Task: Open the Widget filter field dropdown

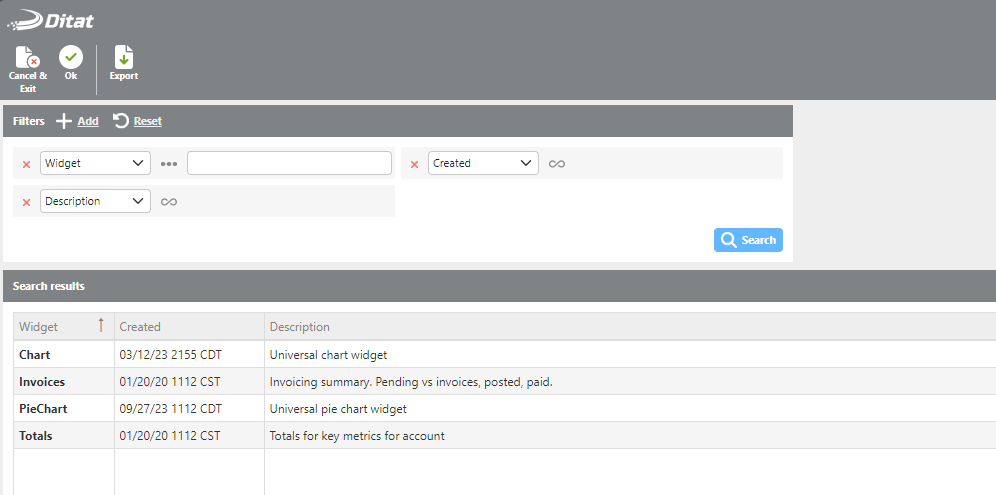Action: pos(95,163)
